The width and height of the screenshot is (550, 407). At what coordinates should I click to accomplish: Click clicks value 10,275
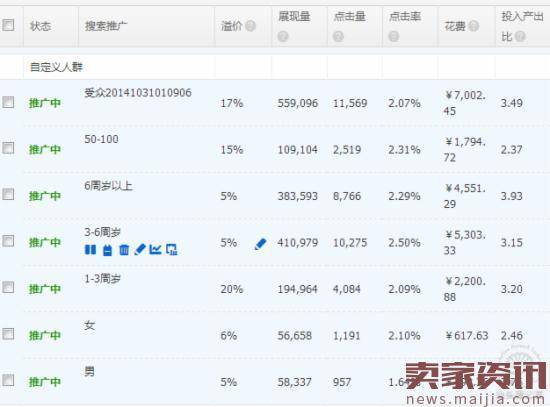(350, 243)
